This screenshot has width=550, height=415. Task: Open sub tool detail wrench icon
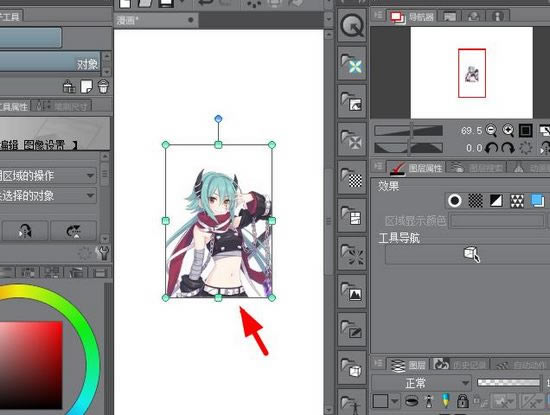click(104, 252)
